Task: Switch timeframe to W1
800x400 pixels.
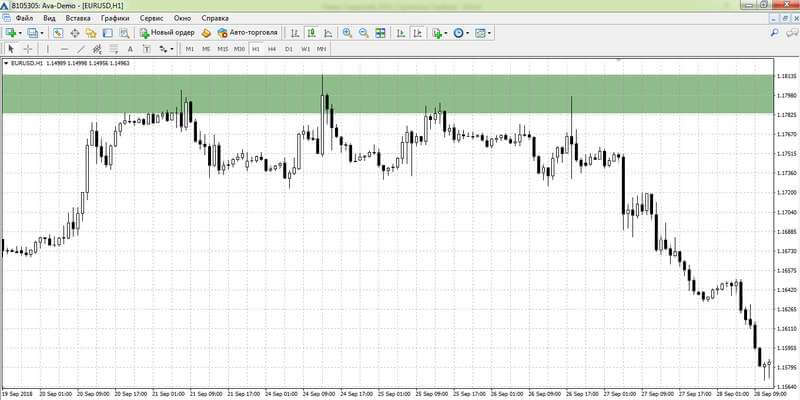Action: [x=305, y=49]
